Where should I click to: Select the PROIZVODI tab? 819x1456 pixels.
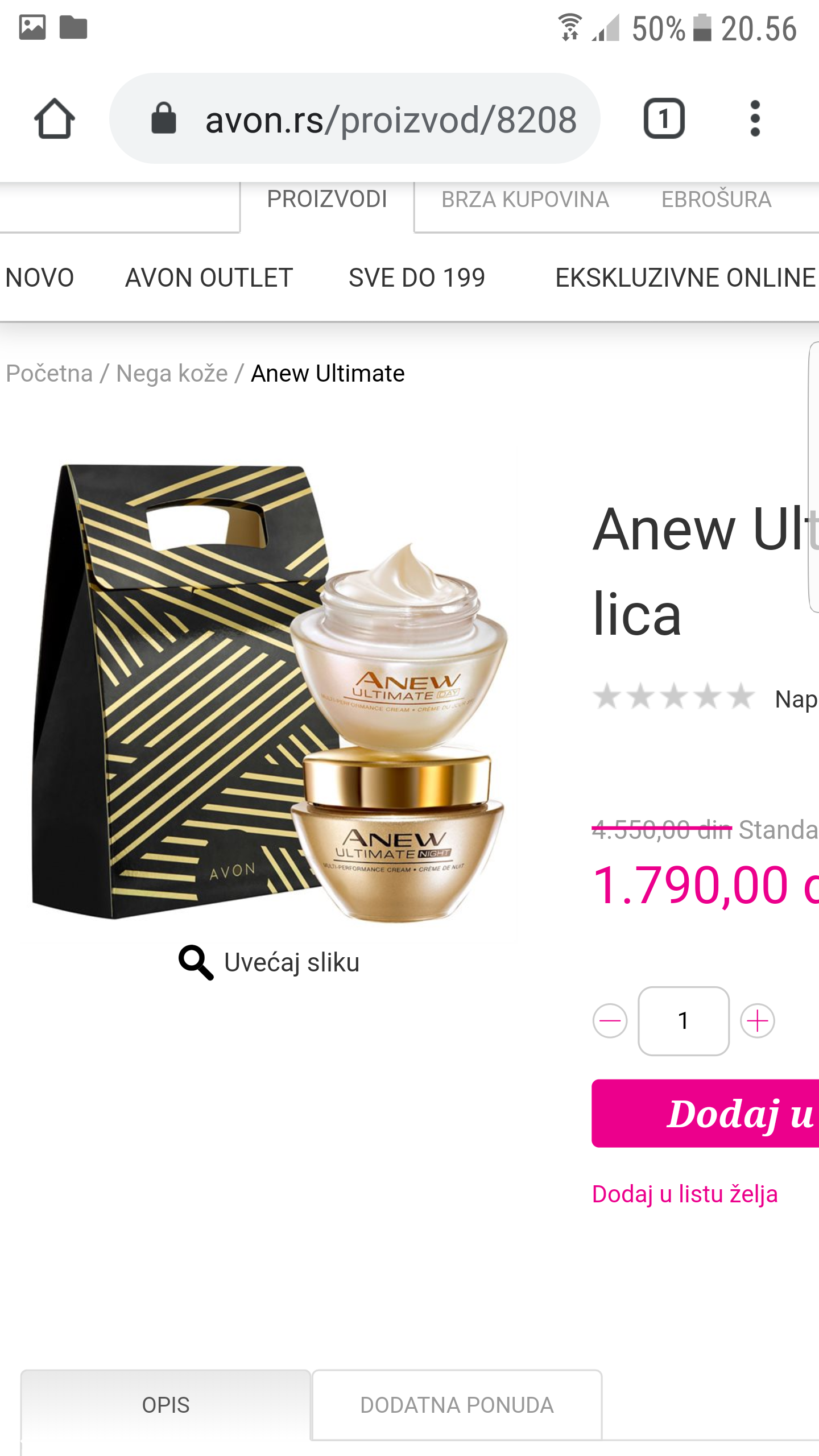click(327, 200)
